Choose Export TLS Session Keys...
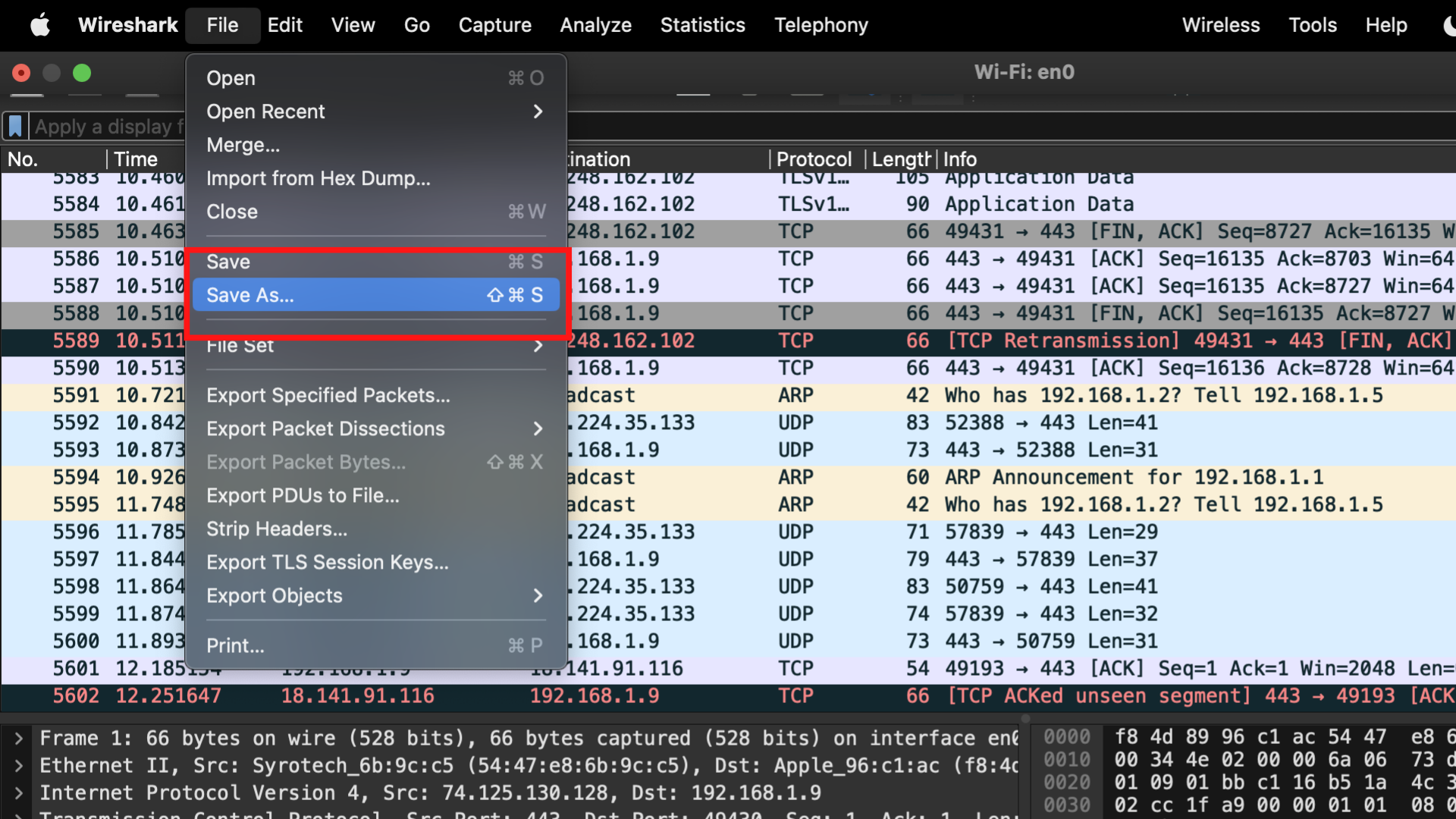This screenshot has width=1456, height=819. point(375,562)
